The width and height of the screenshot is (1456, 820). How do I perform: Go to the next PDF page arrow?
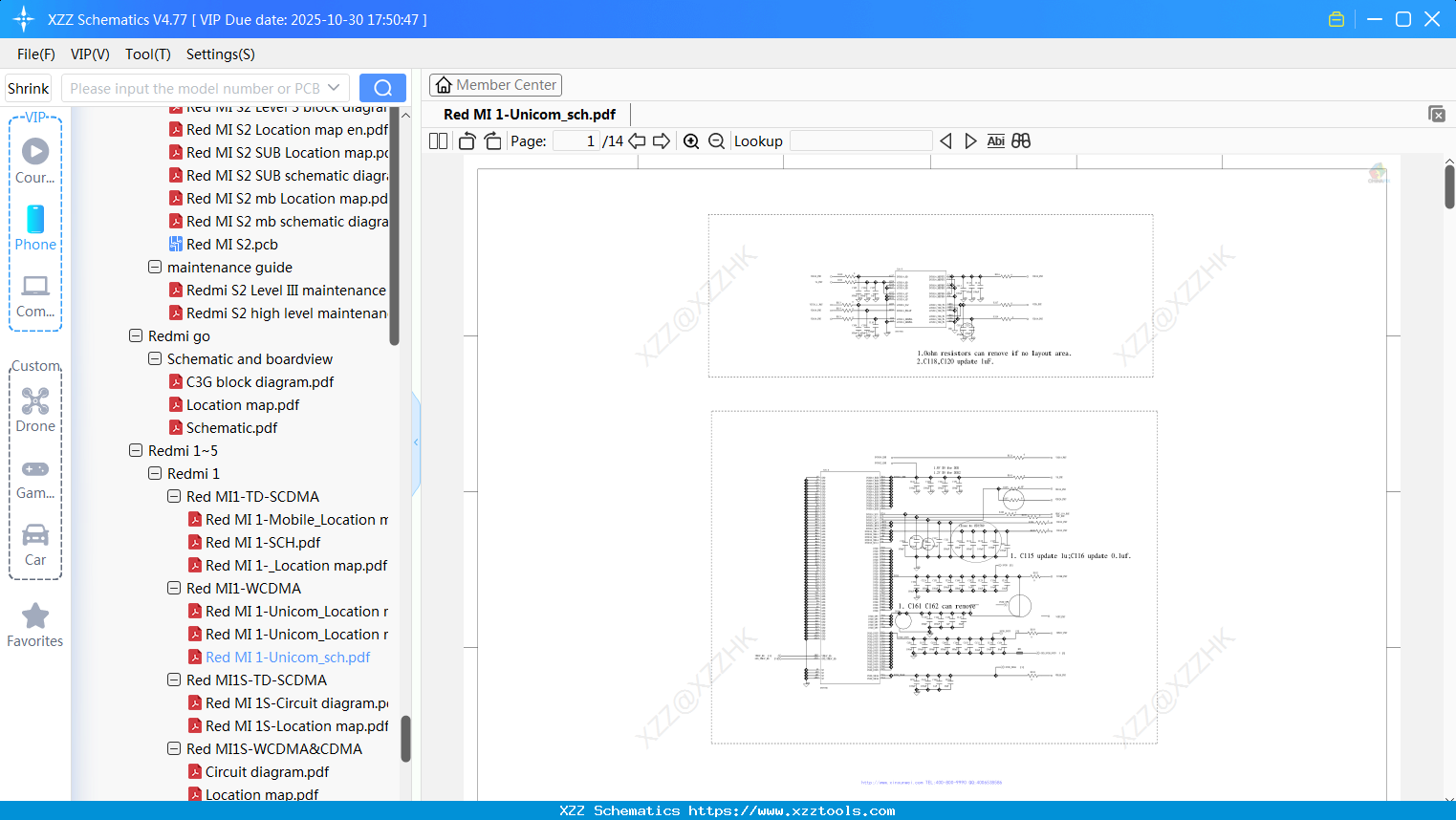click(662, 141)
